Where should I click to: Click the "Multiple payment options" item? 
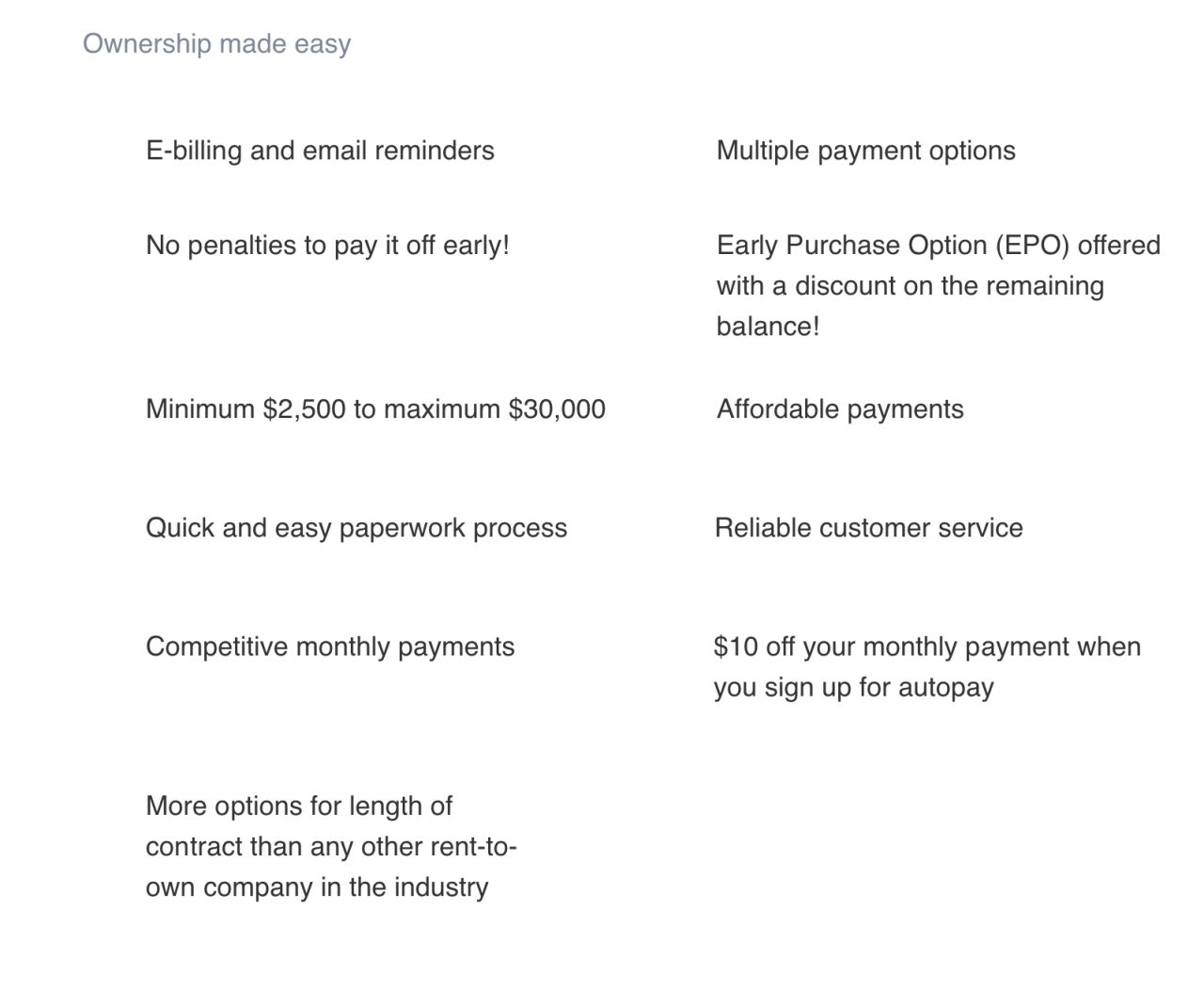(865, 151)
